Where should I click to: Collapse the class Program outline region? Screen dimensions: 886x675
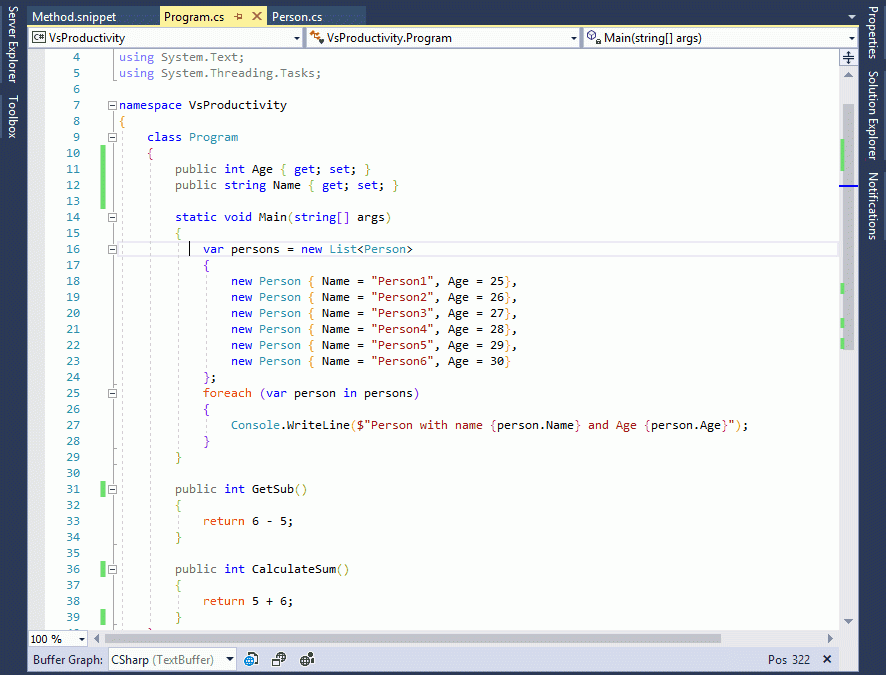tap(112, 137)
